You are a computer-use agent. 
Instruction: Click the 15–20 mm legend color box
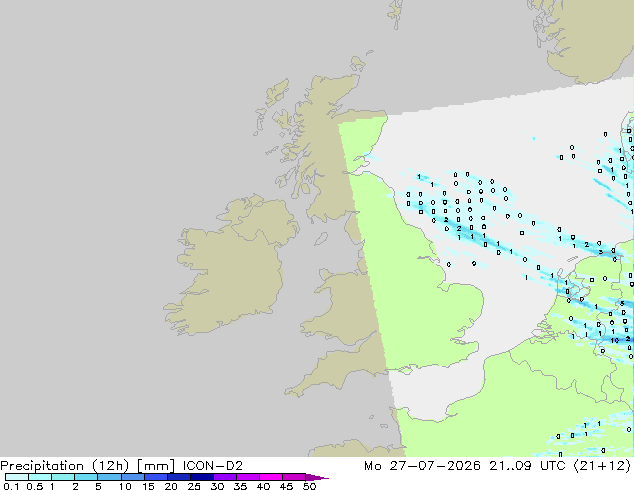tap(156, 477)
